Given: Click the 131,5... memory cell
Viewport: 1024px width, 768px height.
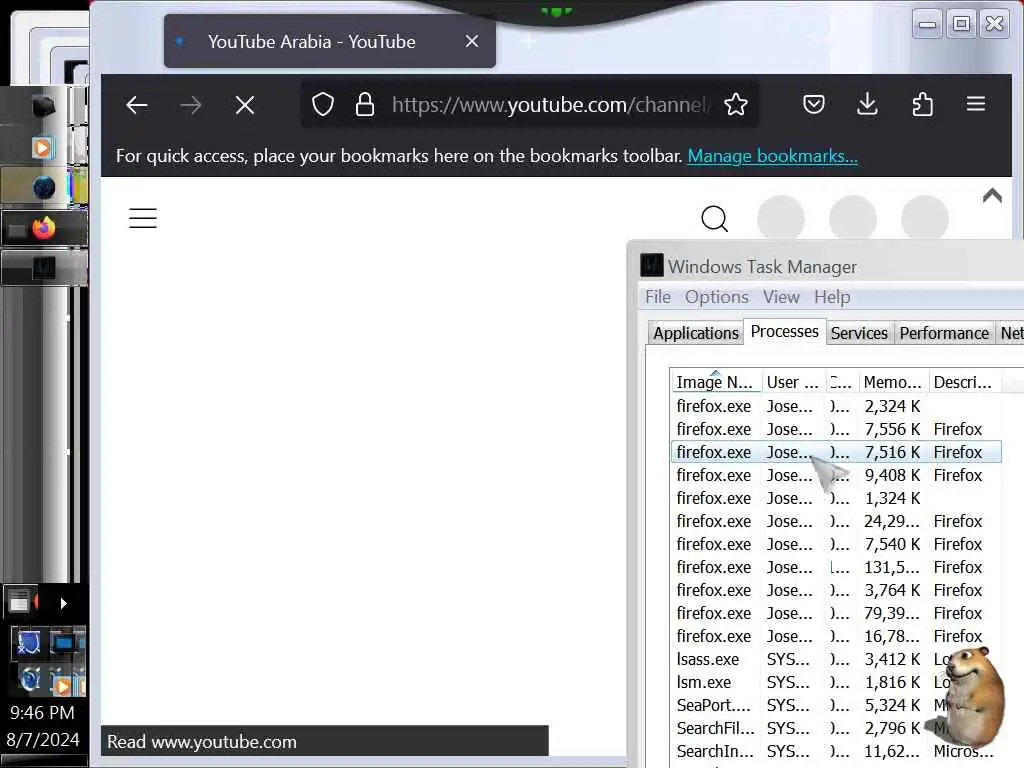Looking at the screenshot, I should point(891,568).
